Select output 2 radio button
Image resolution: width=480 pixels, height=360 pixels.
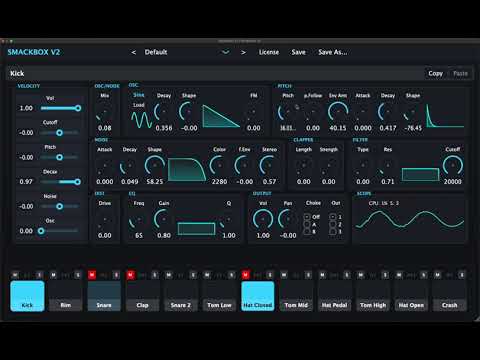(332, 224)
